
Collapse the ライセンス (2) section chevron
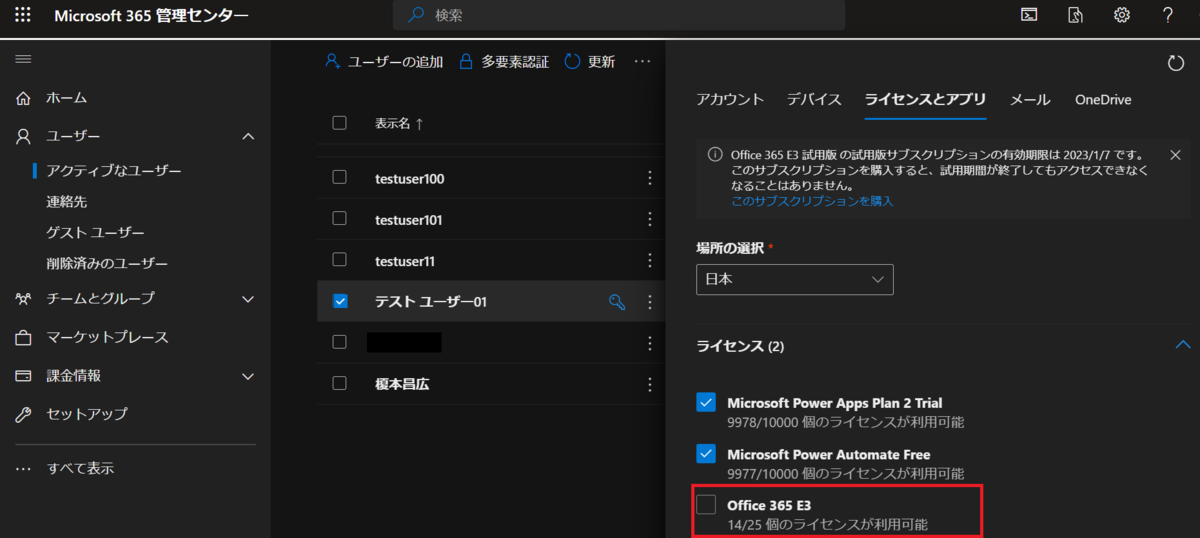(1183, 345)
